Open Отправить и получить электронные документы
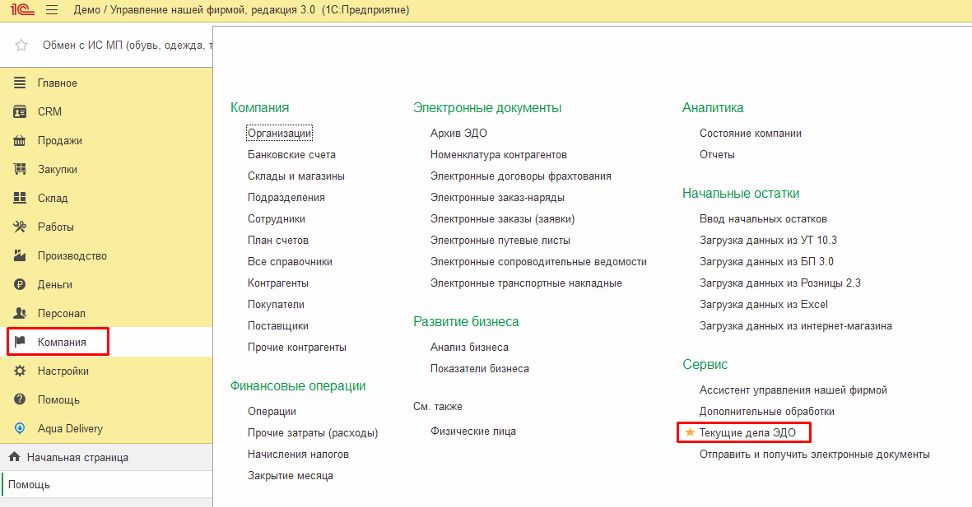The image size is (972, 507). 815,454
